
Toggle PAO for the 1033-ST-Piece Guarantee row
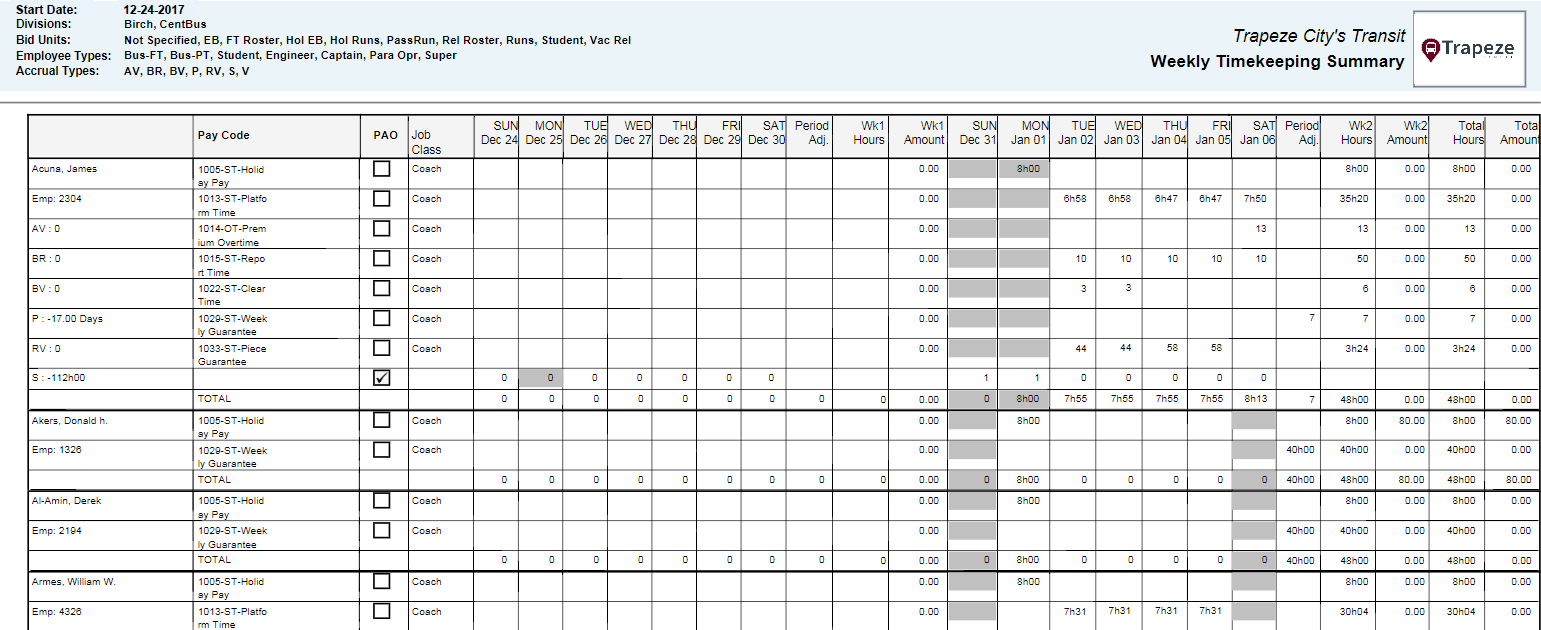(383, 347)
